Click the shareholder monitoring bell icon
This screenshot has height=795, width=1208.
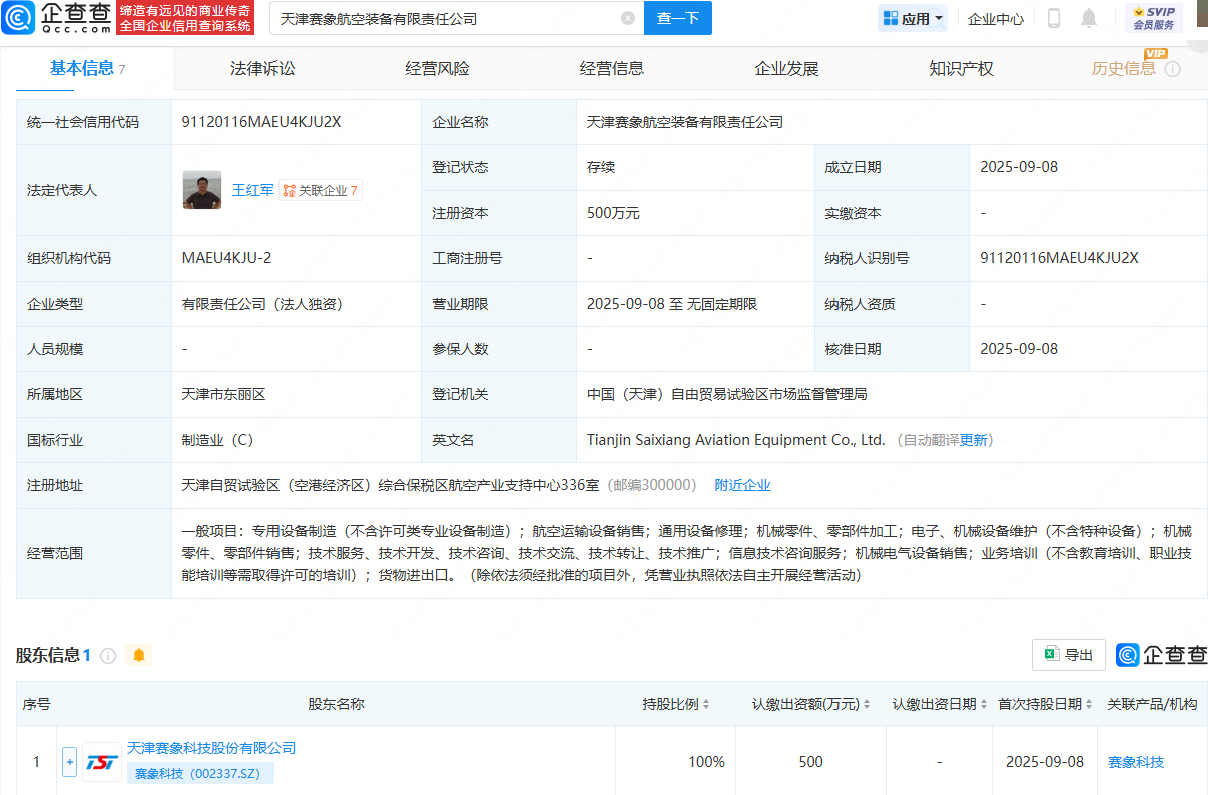coord(139,656)
